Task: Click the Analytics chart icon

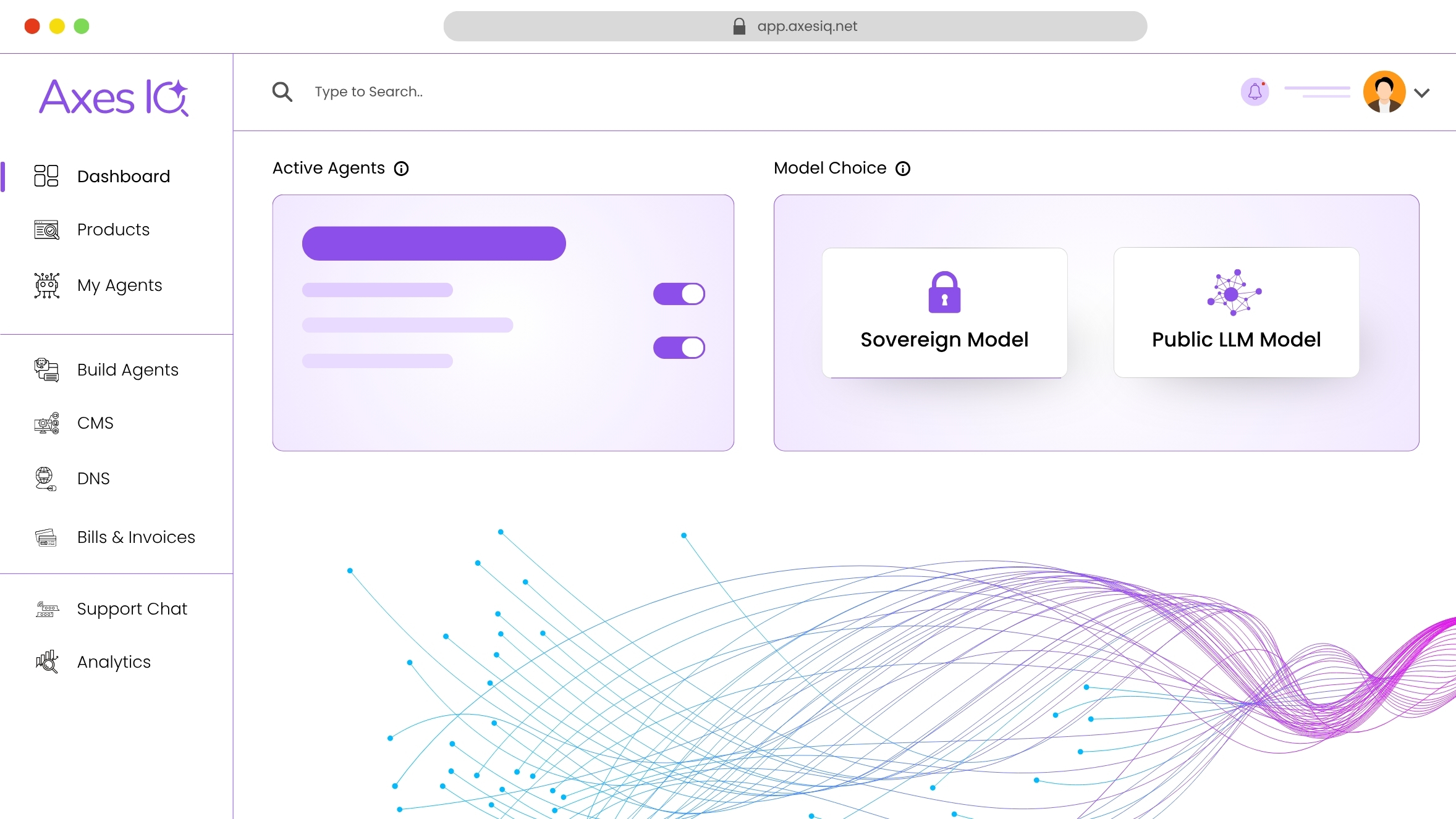Action: 46,661
